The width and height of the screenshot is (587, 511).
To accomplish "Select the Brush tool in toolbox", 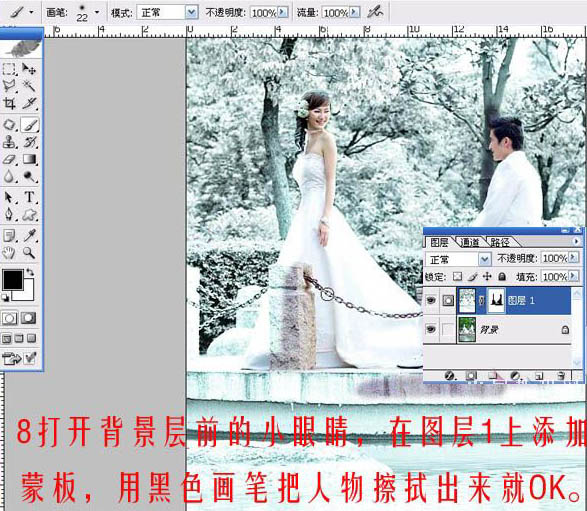I will (x=30, y=125).
